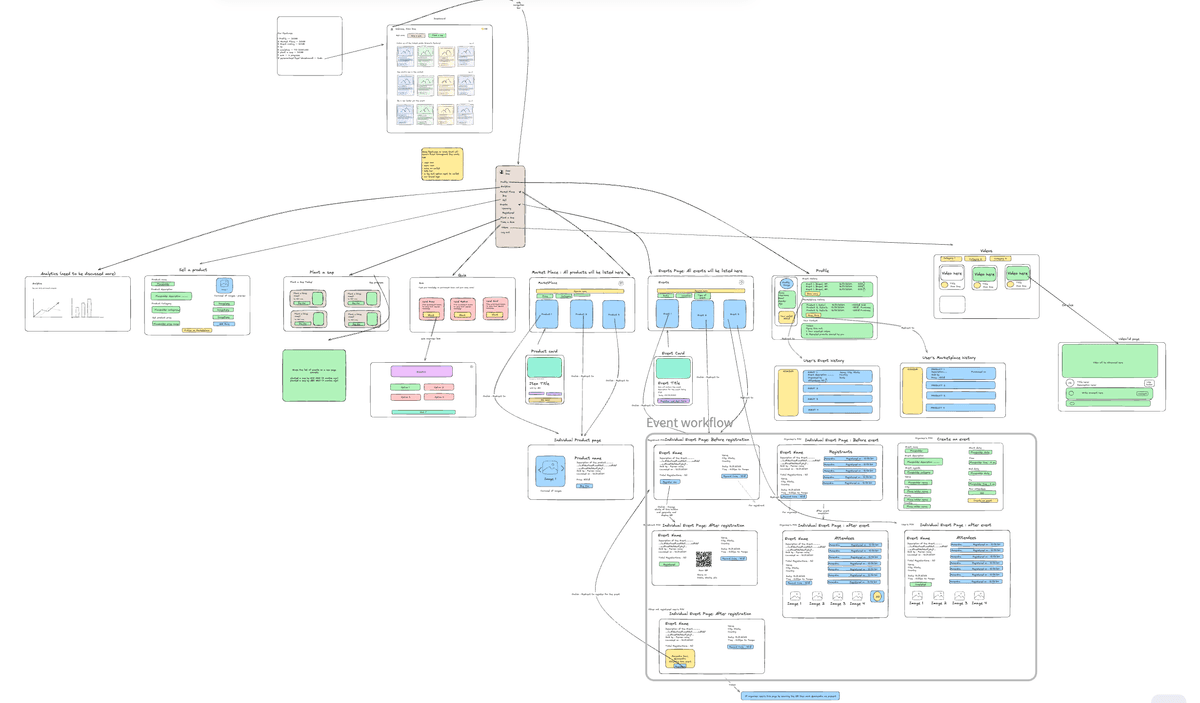Click the QR code in the event page
This screenshot has width=1200, height=703.
pyautogui.click(x=703, y=559)
